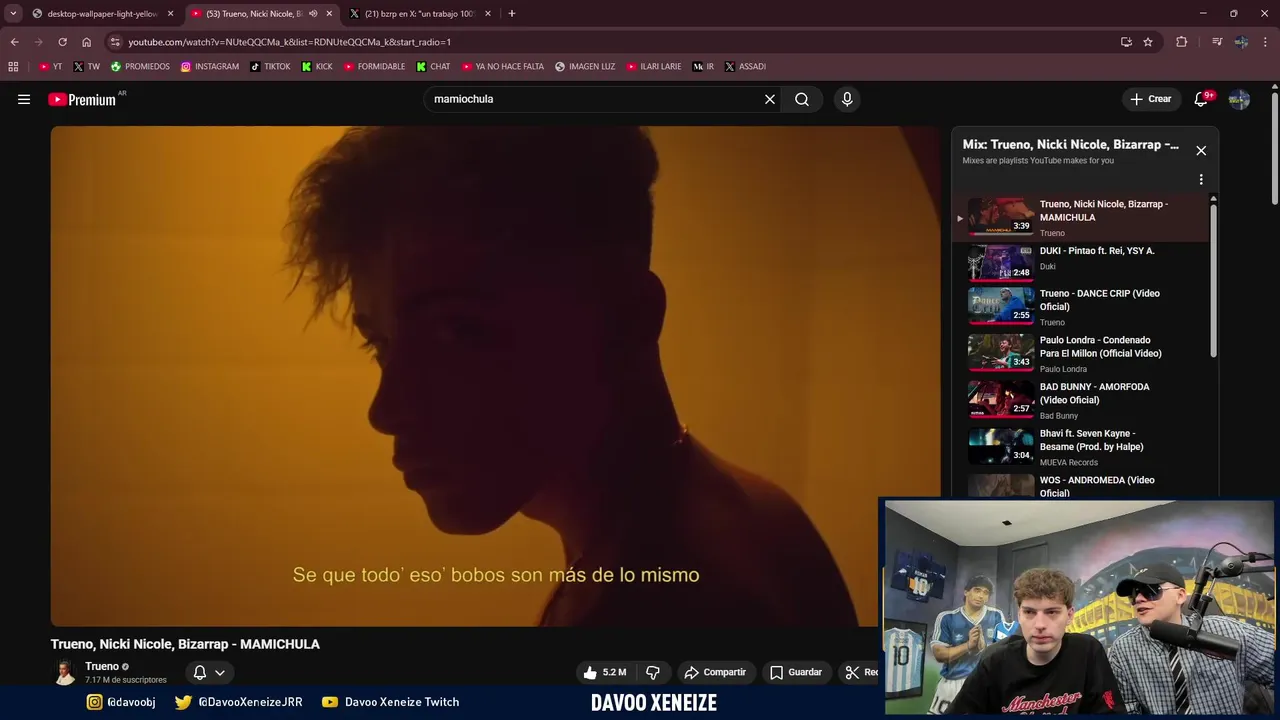The image size is (1280, 720).
Task: Open the YT bookmark
Action: point(50,67)
